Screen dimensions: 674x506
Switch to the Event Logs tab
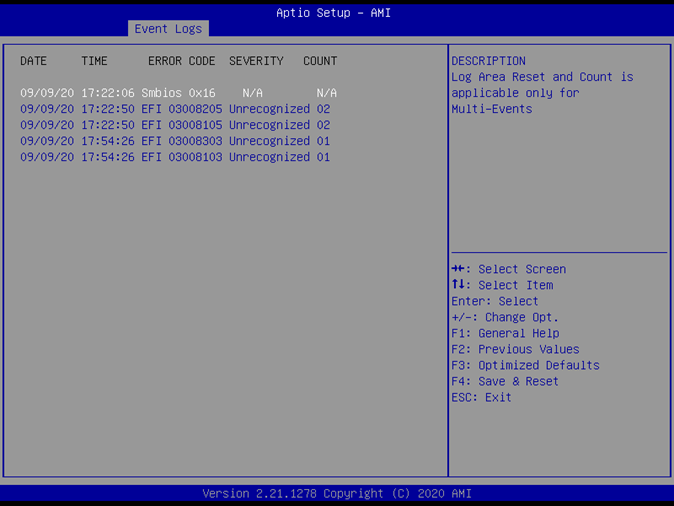[168, 29]
